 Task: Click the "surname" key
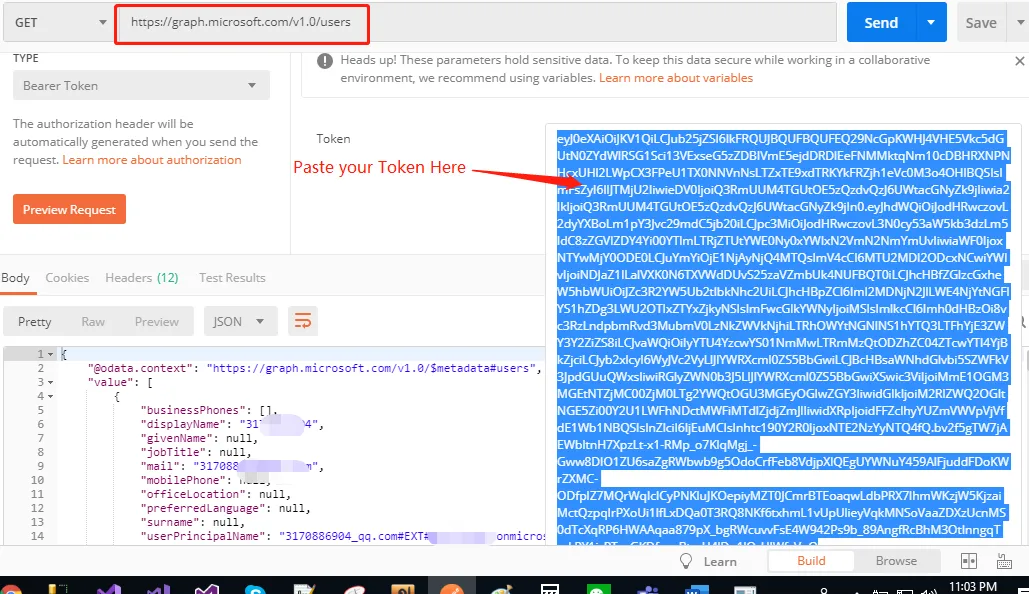[x=171, y=522]
